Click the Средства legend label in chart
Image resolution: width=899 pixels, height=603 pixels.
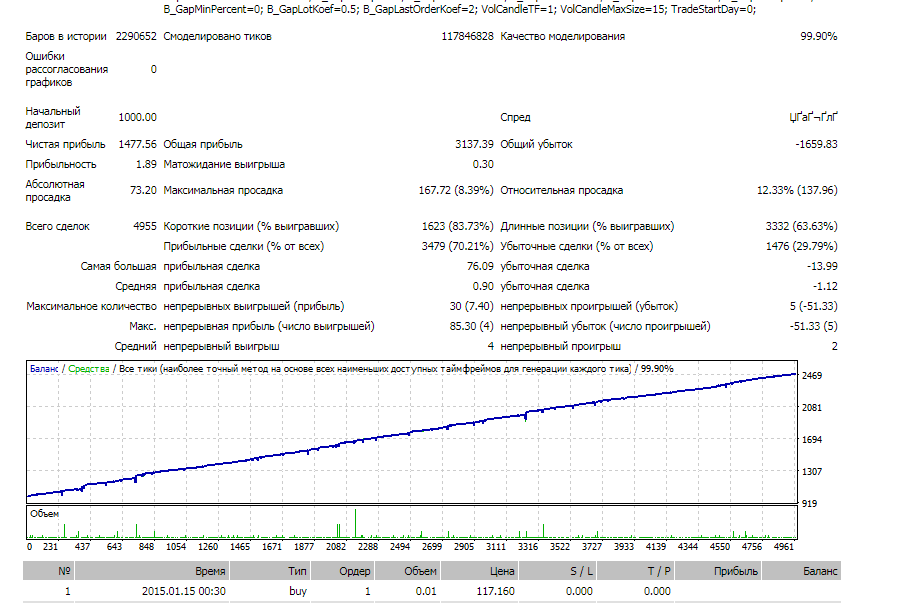(88, 369)
